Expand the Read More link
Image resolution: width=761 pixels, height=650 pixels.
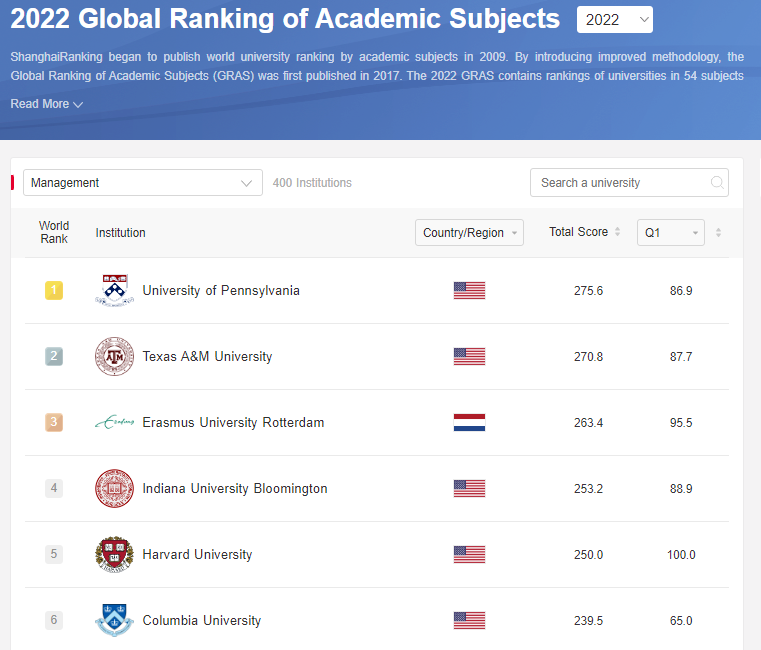47,104
